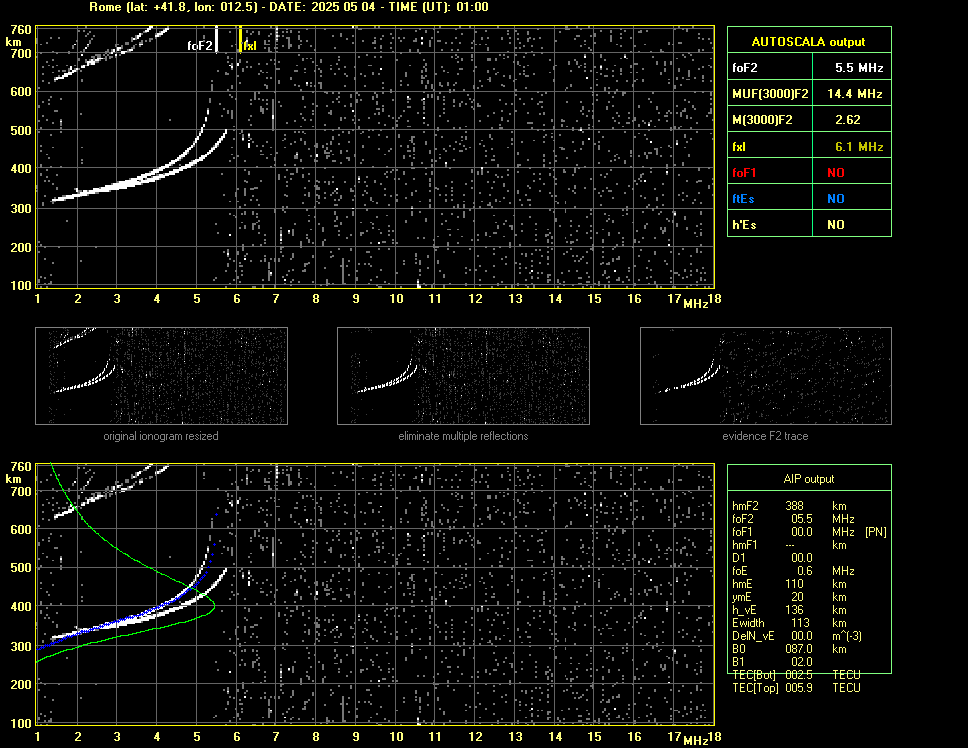Click the [PN] tag beside foF1
This screenshot has height=748, width=968.
875,532
